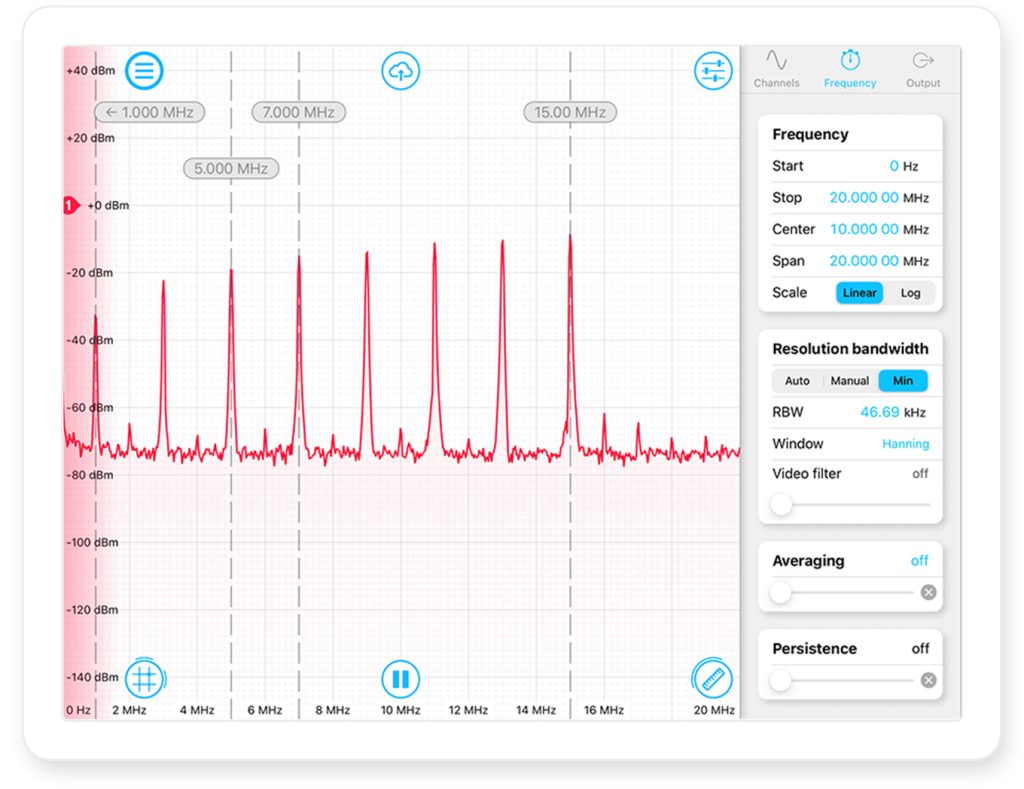Click the +40 dBm axis label
Viewport: 1024px width, 789px height.
coord(91,71)
